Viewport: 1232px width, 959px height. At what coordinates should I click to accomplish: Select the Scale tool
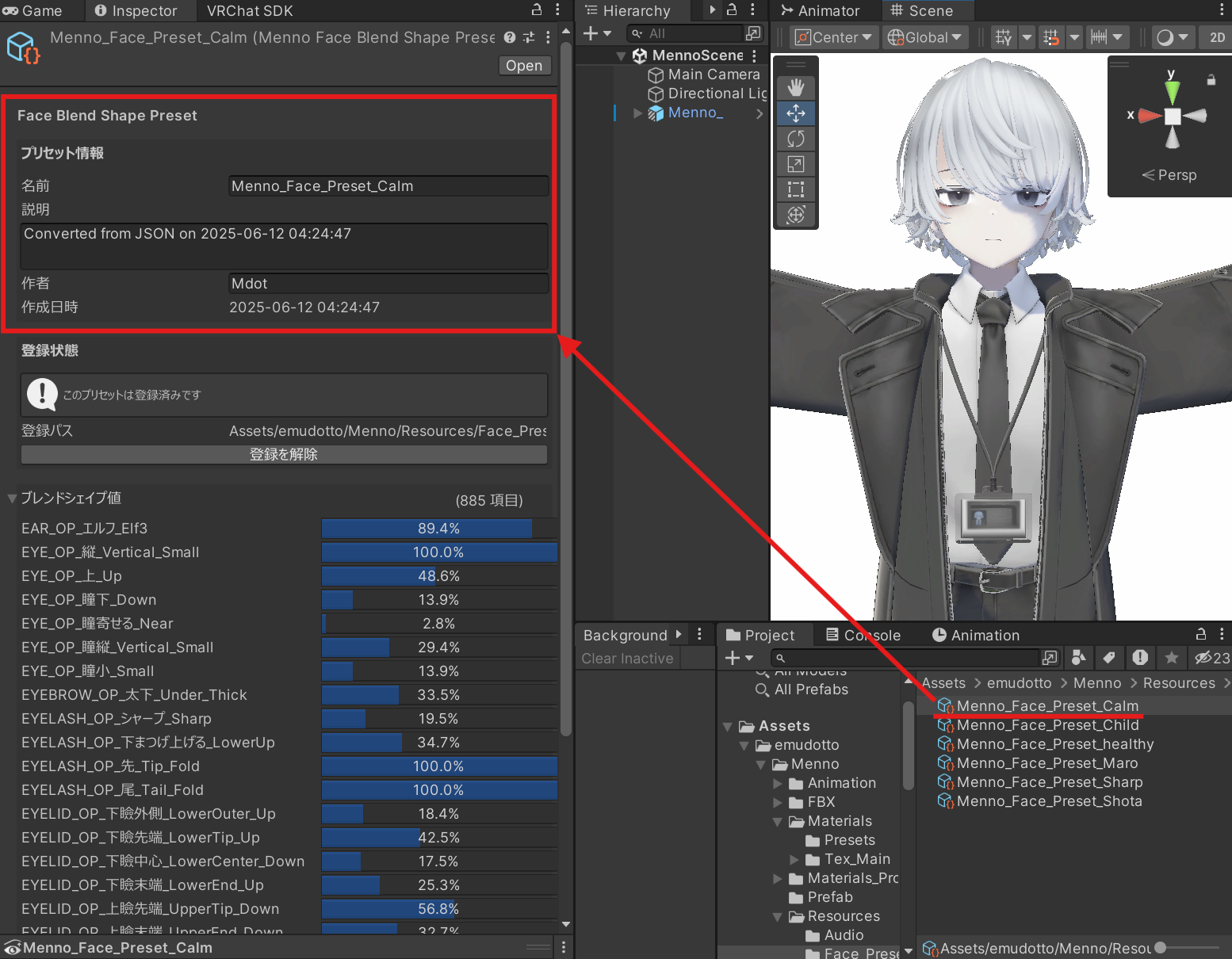pos(795,164)
